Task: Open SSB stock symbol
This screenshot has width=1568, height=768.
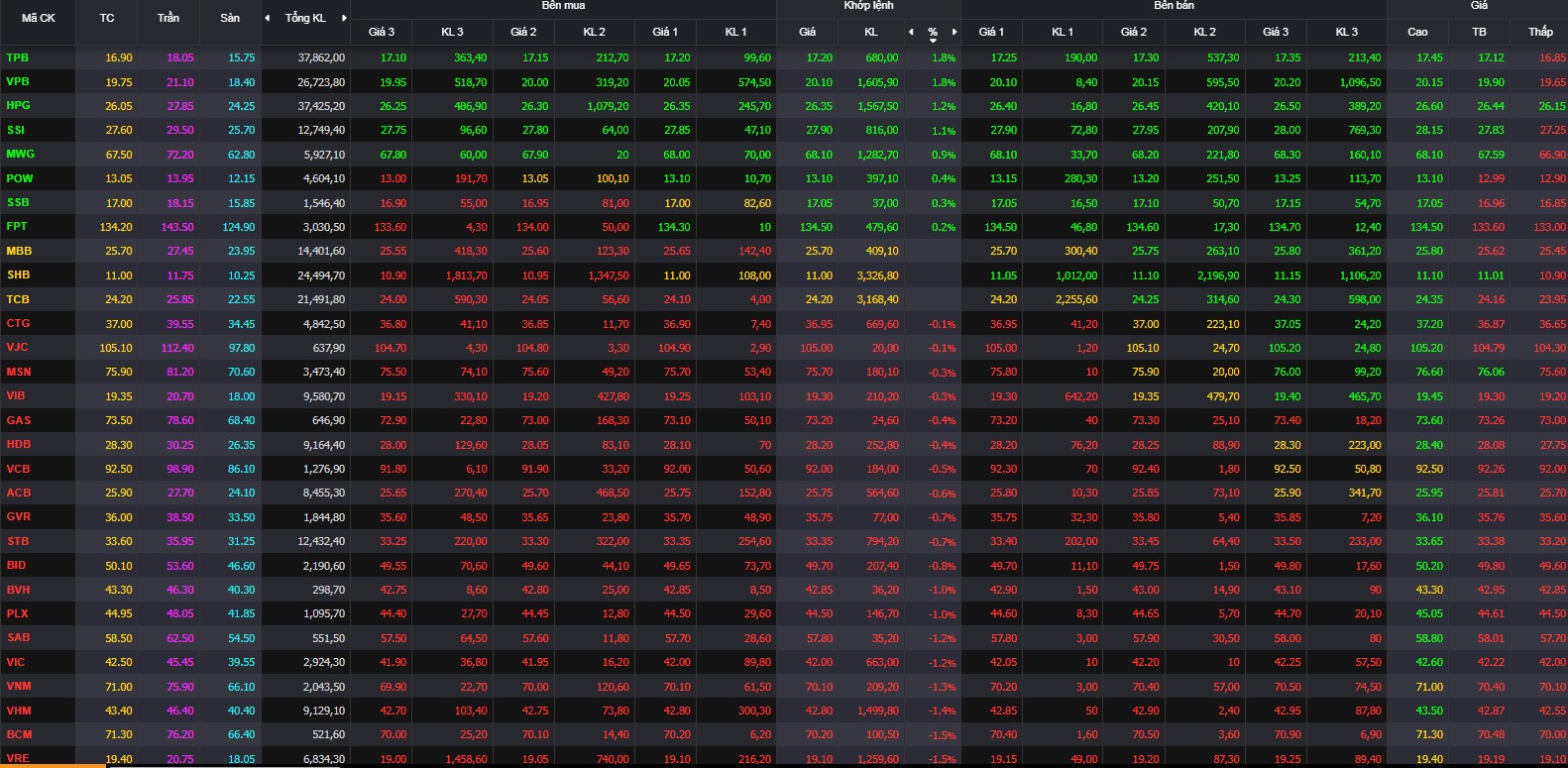Action: [x=18, y=202]
